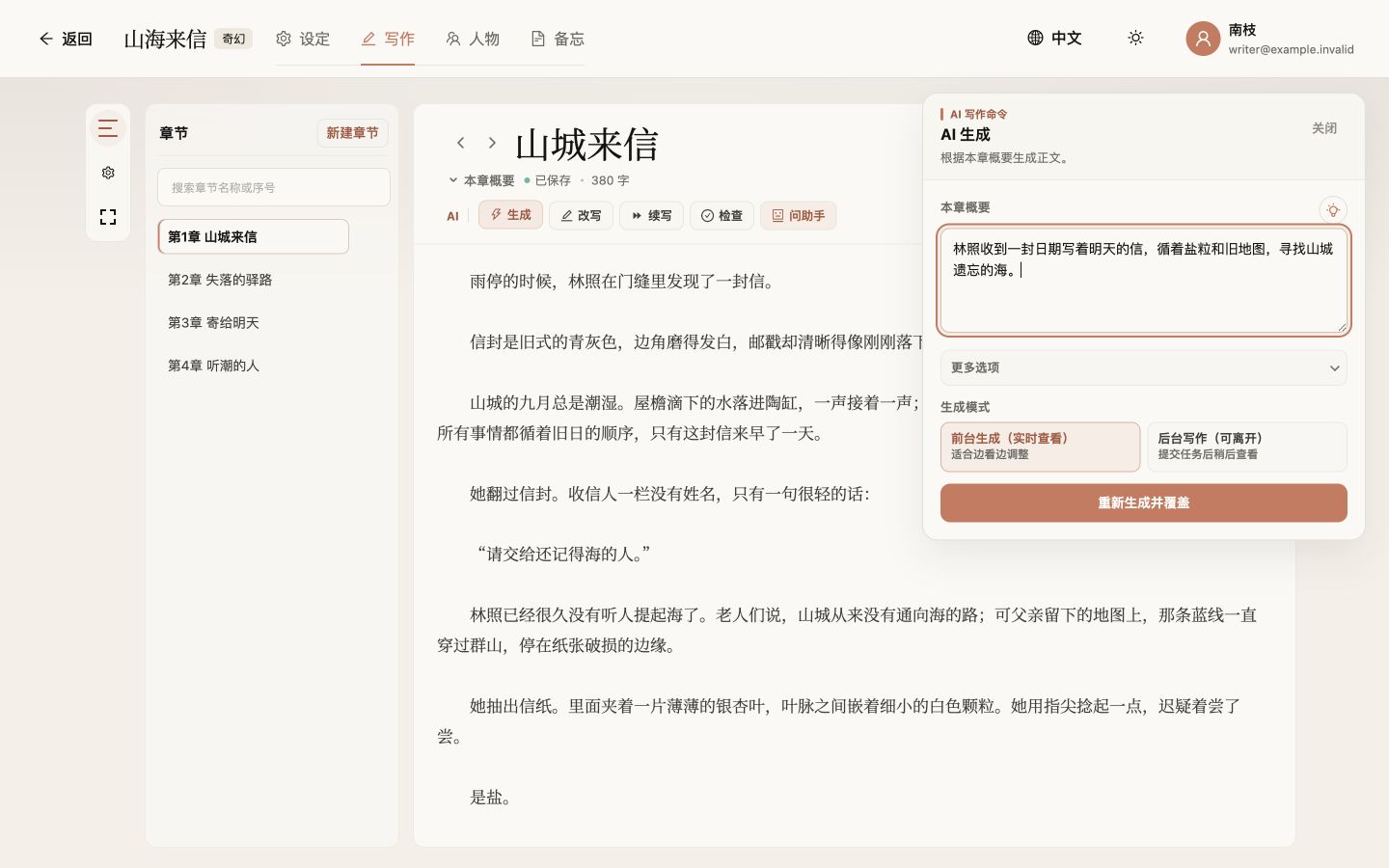This screenshot has width=1389, height=868.
Task: Click the 奇幻 genre tag
Action: (233, 39)
